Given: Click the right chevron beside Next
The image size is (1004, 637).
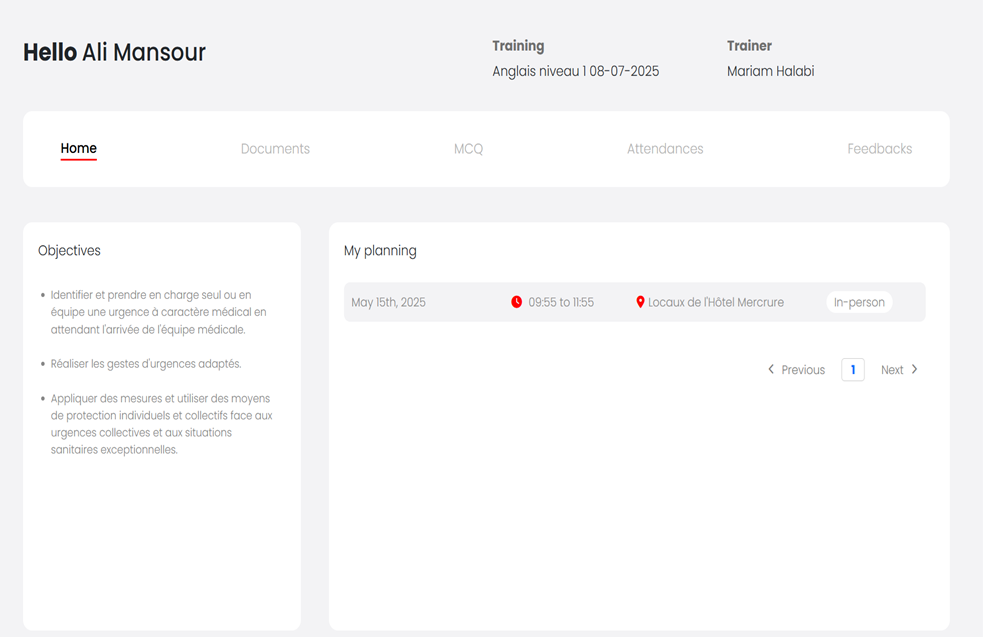Looking at the screenshot, I should pyautogui.click(x=914, y=369).
